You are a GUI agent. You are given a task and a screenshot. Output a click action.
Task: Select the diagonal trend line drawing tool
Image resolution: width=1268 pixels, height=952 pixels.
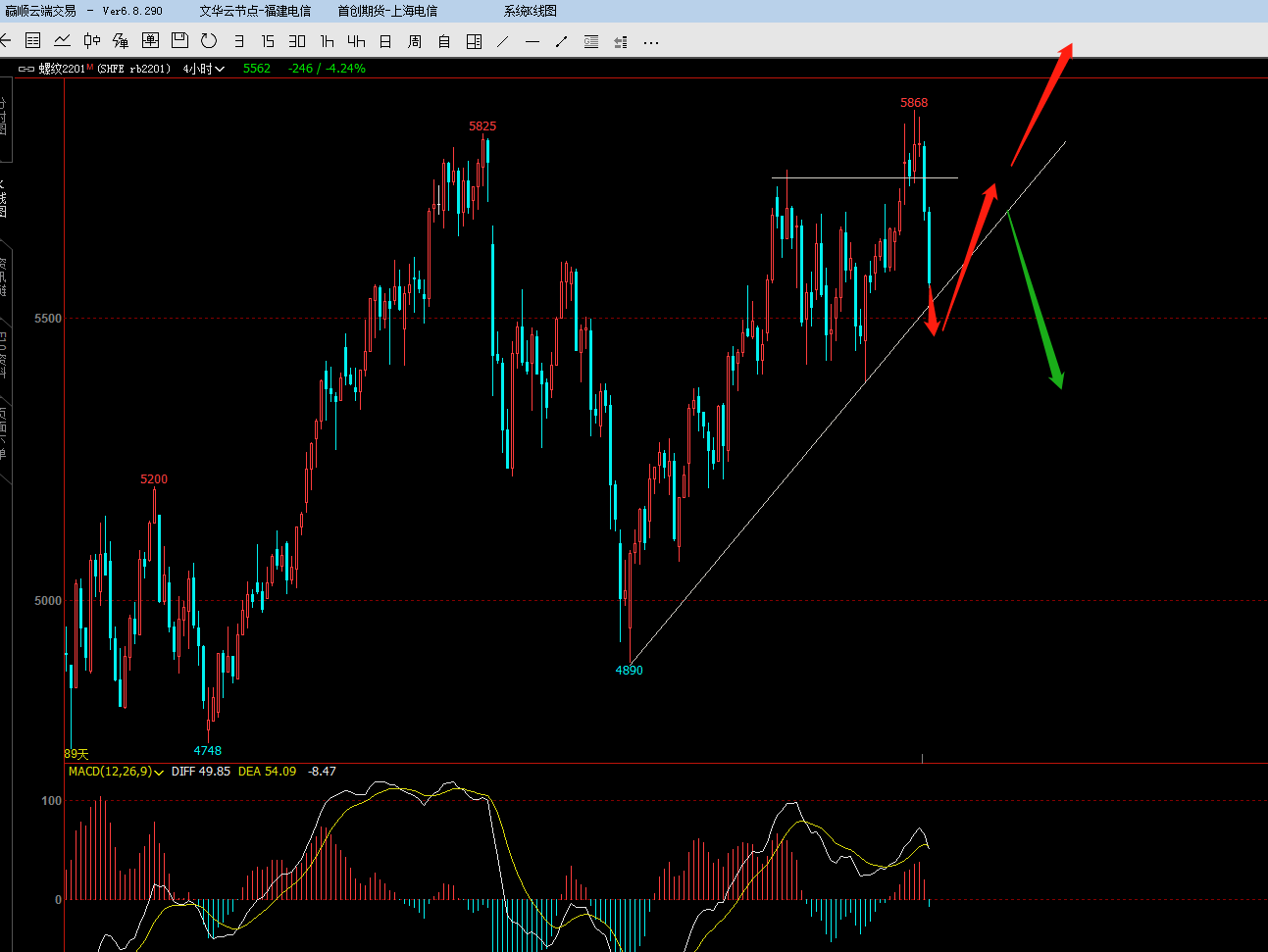click(503, 41)
